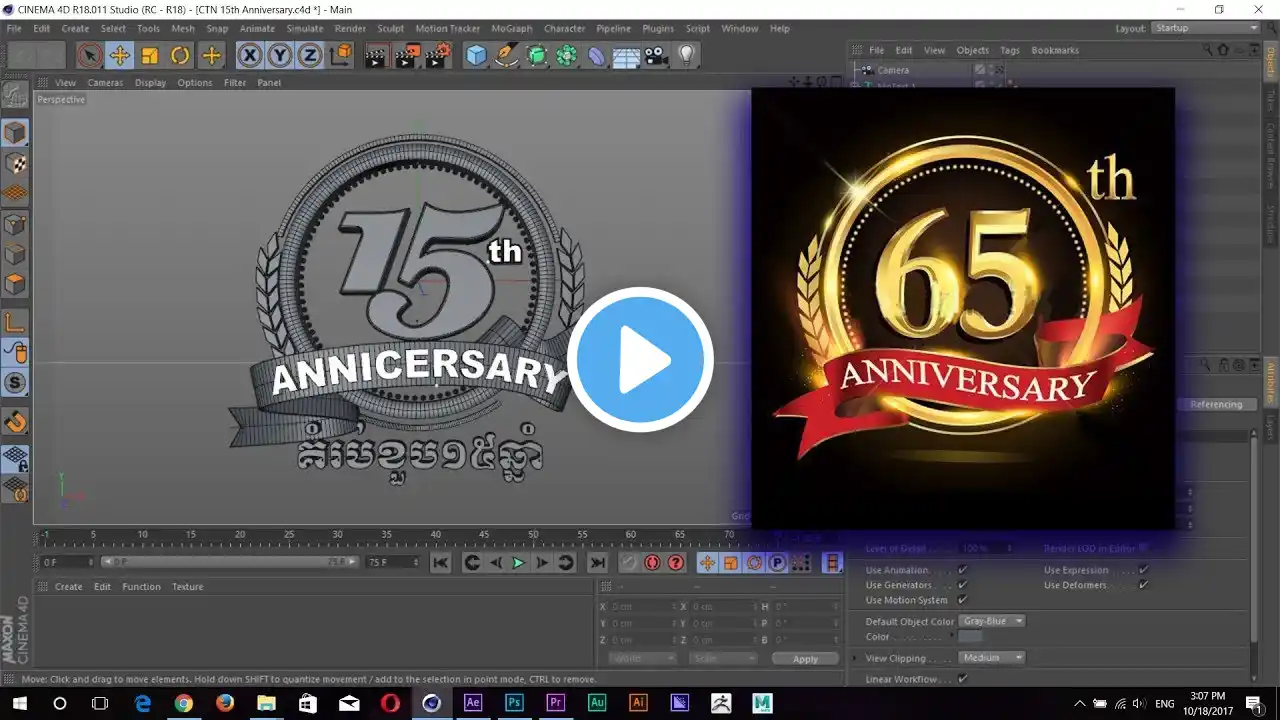Click the end frame field showing 75 F

pyautogui.click(x=393, y=563)
